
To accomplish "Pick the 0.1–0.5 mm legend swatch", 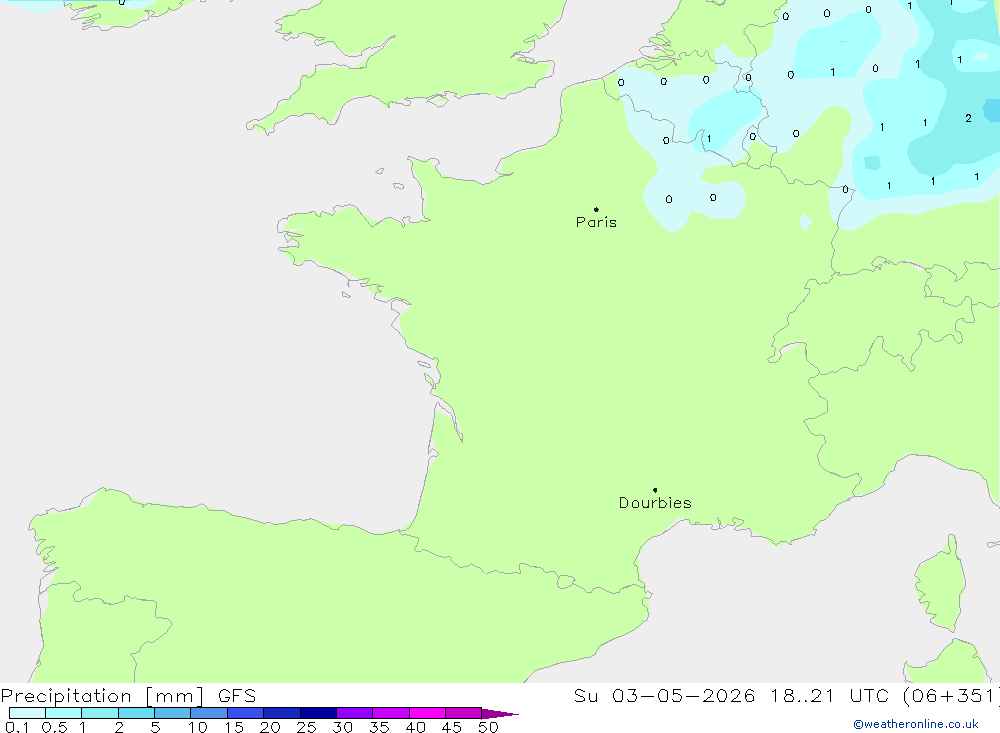I will (27, 713).
